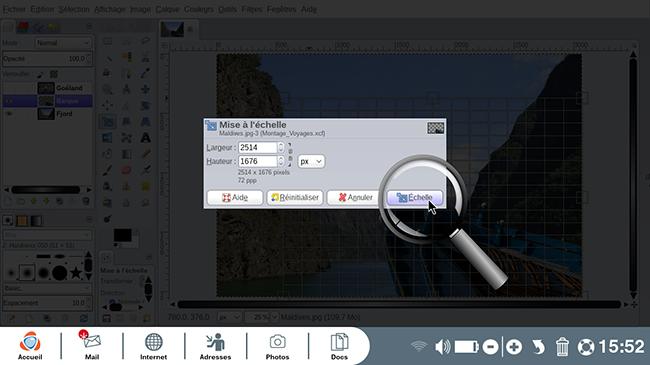Swap foreground and background colors

pos(136,231)
